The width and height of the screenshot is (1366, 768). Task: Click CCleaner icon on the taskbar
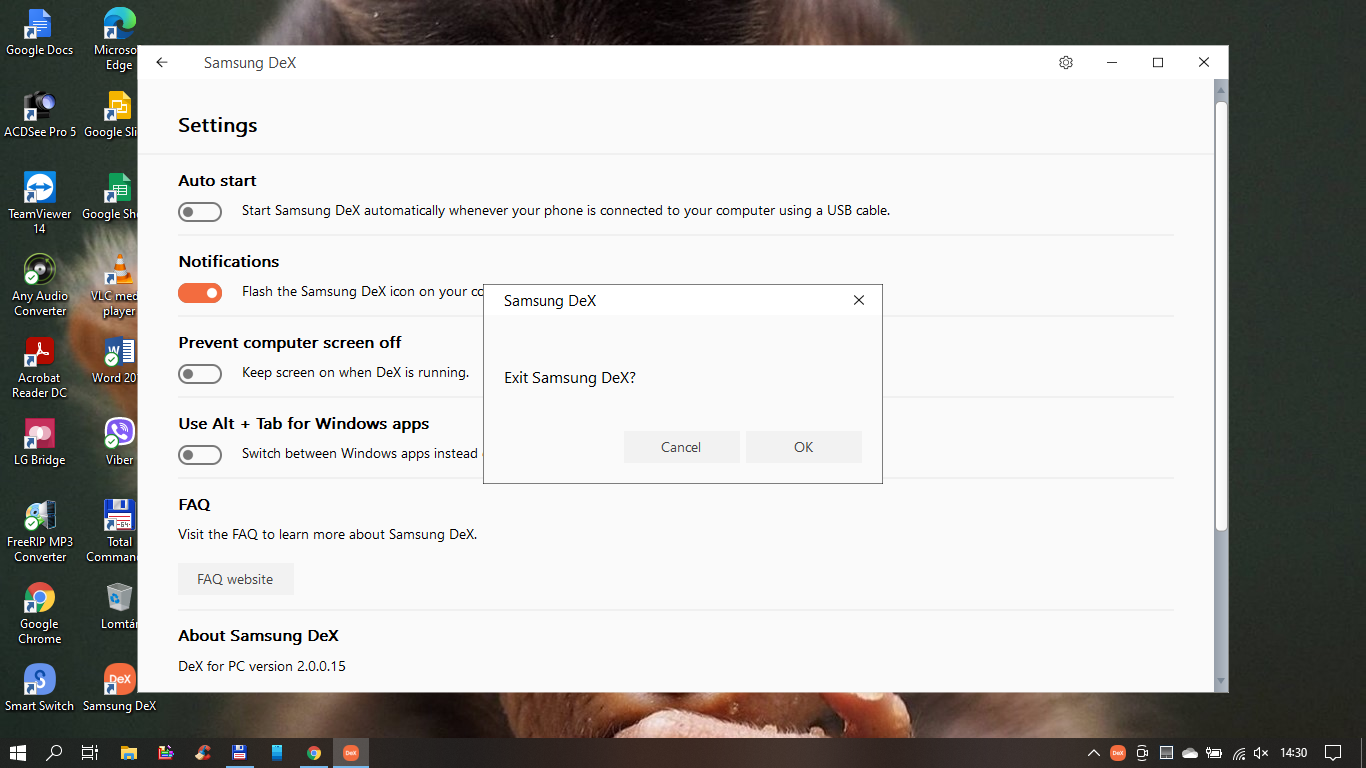203,753
